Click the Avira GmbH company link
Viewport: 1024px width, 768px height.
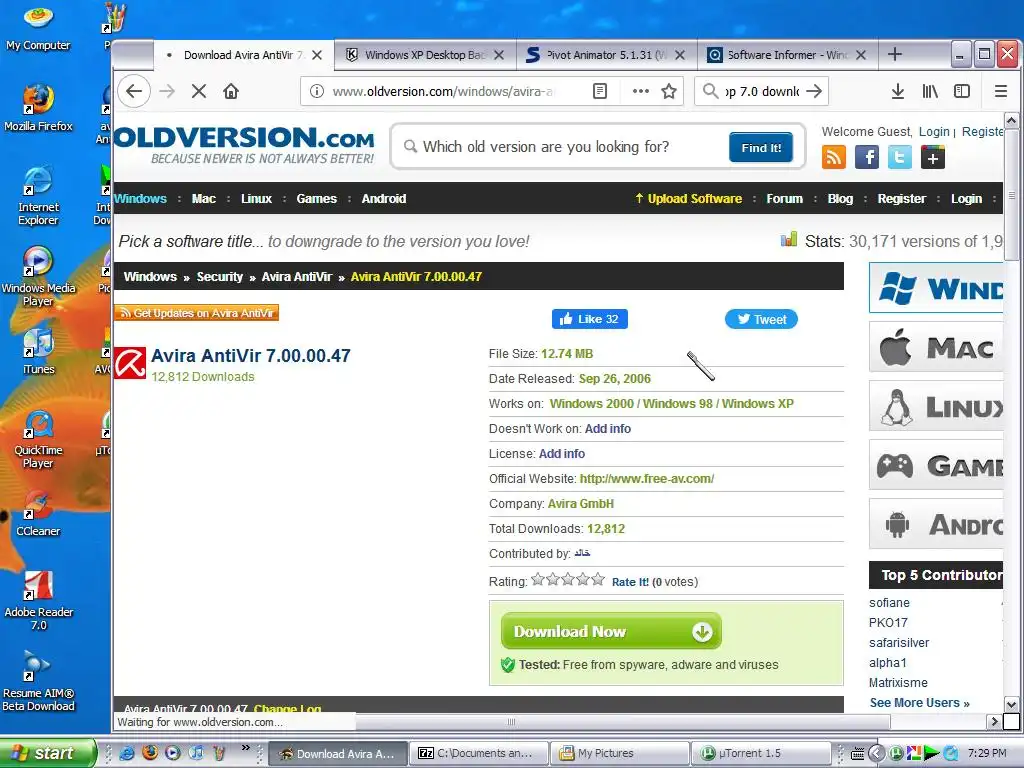pyautogui.click(x=581, y=504)
